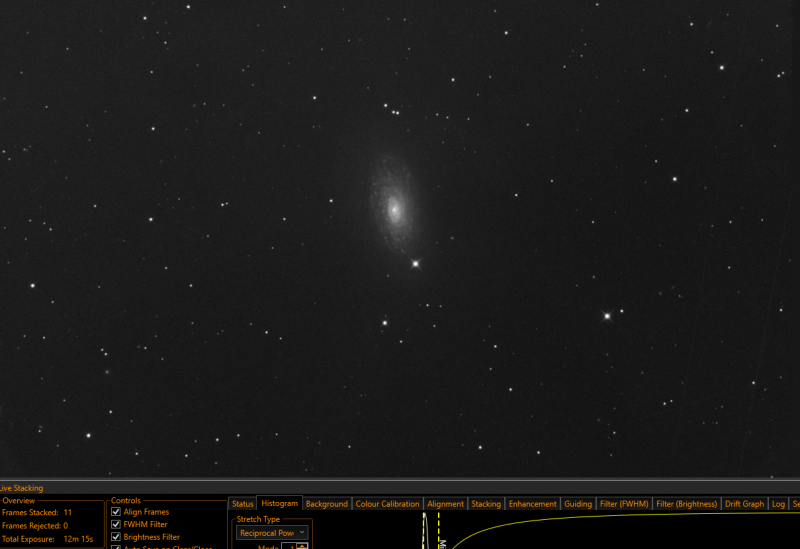
Task: Show the Filter (FWHM) tab
Action: [x=624, y=504]
